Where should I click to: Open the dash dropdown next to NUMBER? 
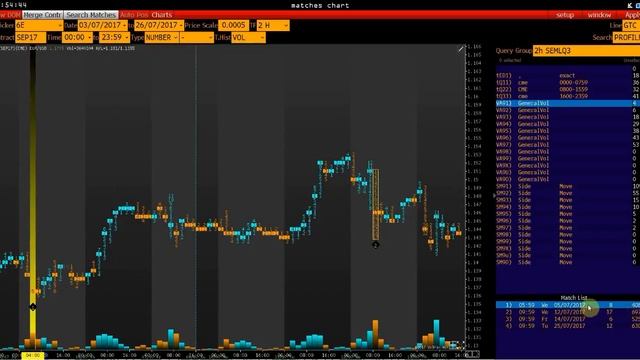click(x=197, y=38)
